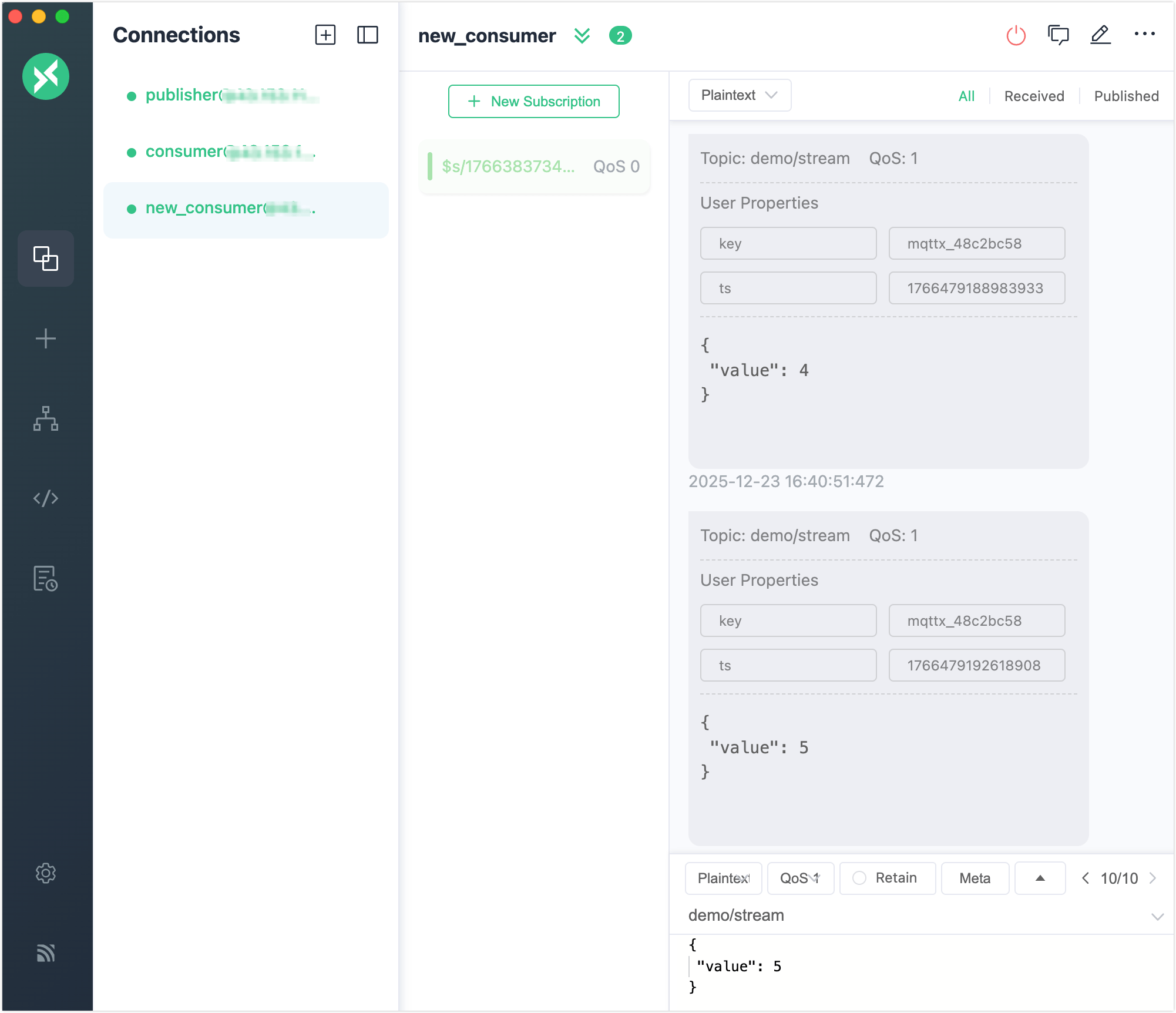The width and height of the screenshot is (1176, 1013).
Task: Click the New Subscription button
Action: coord(533,102)
